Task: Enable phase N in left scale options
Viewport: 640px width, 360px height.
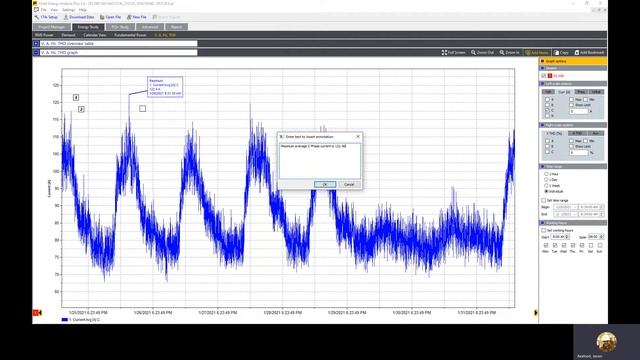Action: (547, 116)
